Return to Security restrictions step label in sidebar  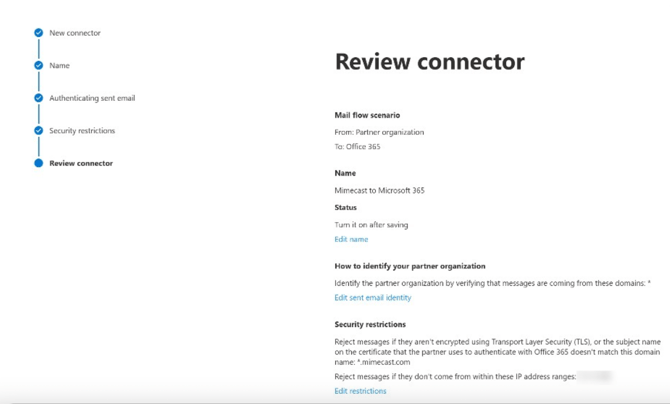tap(82, 130)
